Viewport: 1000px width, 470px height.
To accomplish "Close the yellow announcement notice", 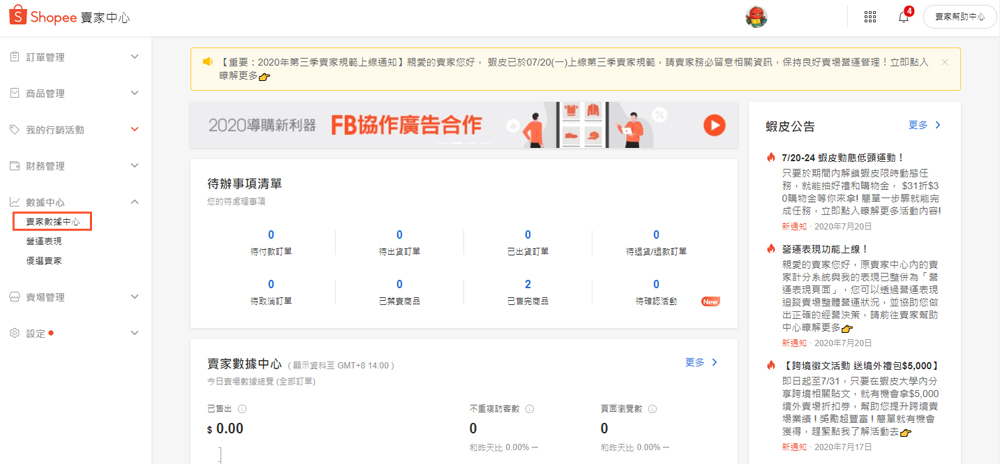I will click(x=944, y=62).
